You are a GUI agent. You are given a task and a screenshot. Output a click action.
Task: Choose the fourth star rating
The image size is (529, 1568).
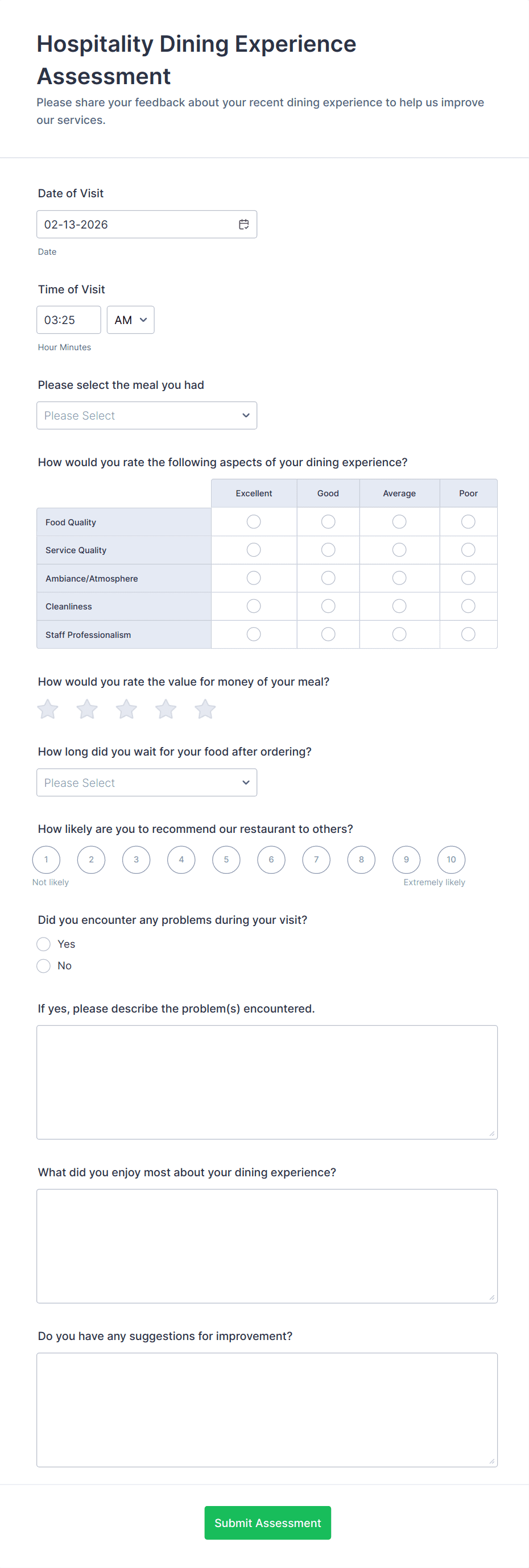coord(166,709)
